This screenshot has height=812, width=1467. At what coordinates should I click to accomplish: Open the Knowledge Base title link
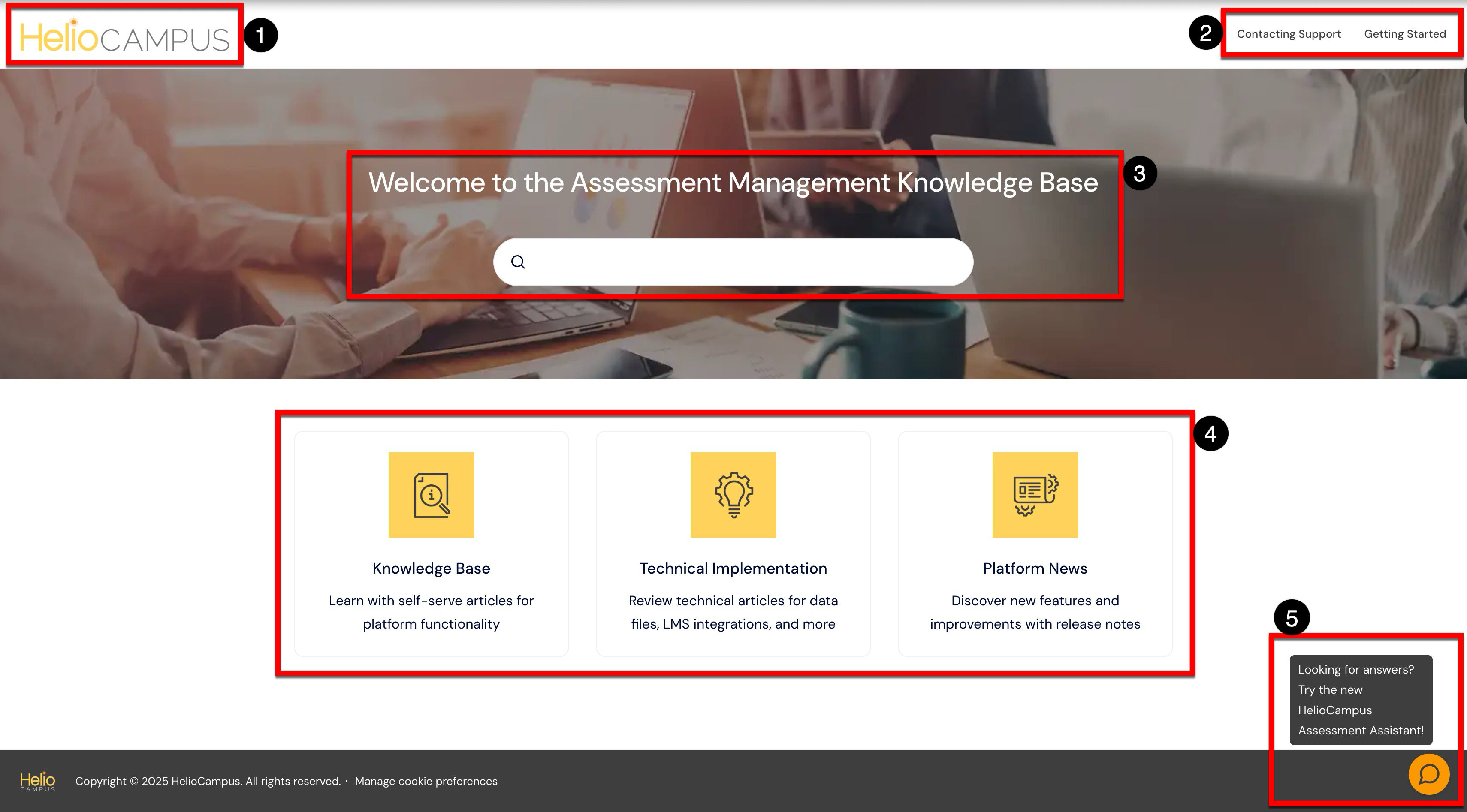[431, 568]
